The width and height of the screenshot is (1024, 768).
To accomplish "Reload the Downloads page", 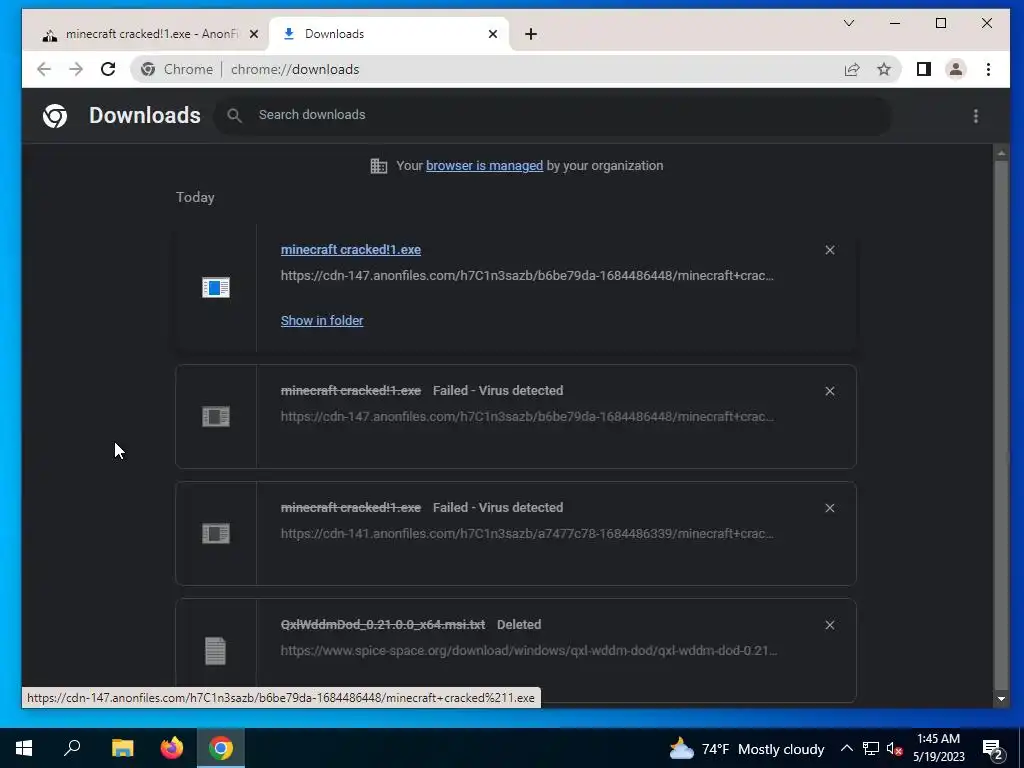I will [108, 69].
